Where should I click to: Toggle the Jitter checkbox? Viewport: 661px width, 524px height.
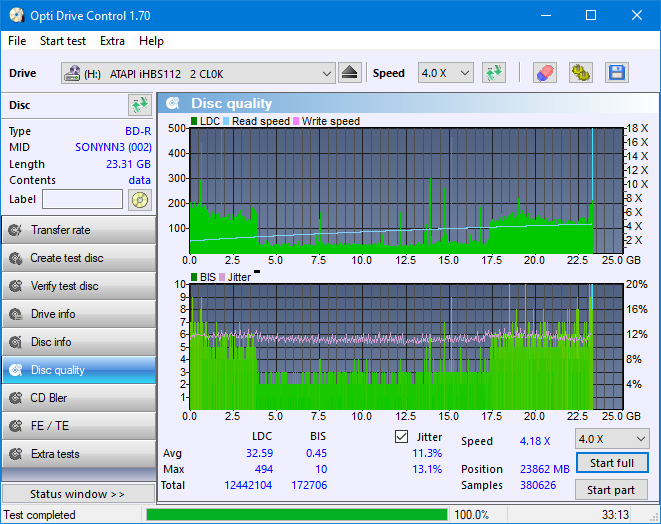pyautogui.click(x=401, y=437)
